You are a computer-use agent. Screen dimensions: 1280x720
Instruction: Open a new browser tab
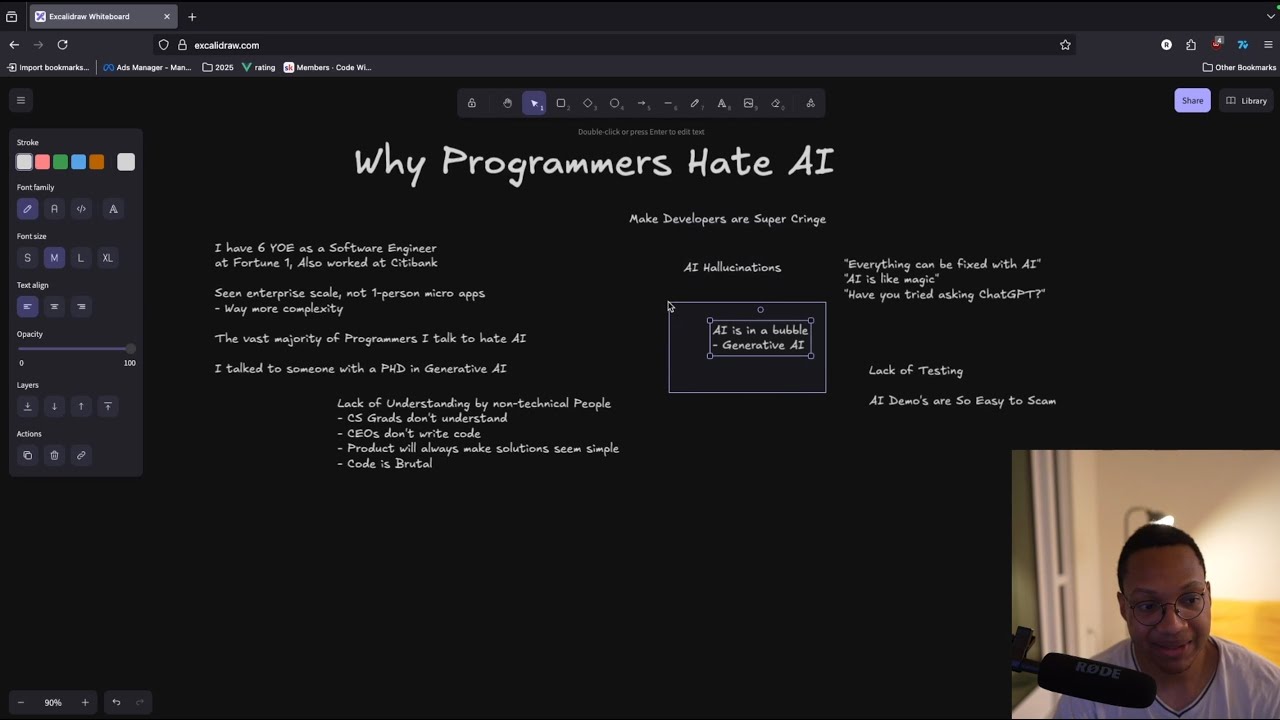tap(192, 16)
